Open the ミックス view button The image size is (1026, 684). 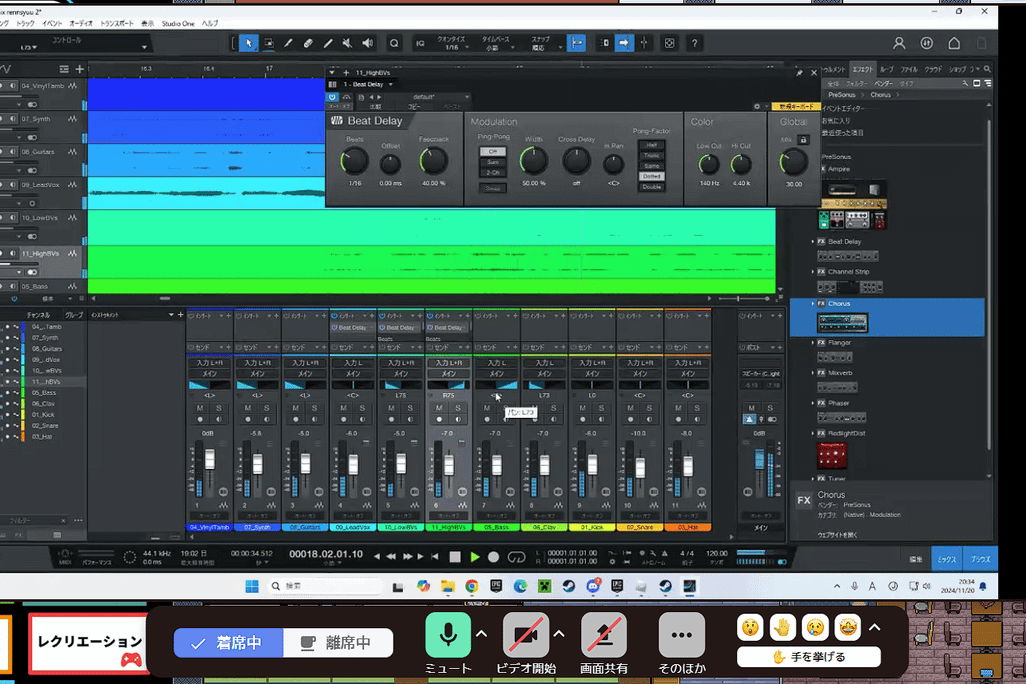(x=947, y=560)
